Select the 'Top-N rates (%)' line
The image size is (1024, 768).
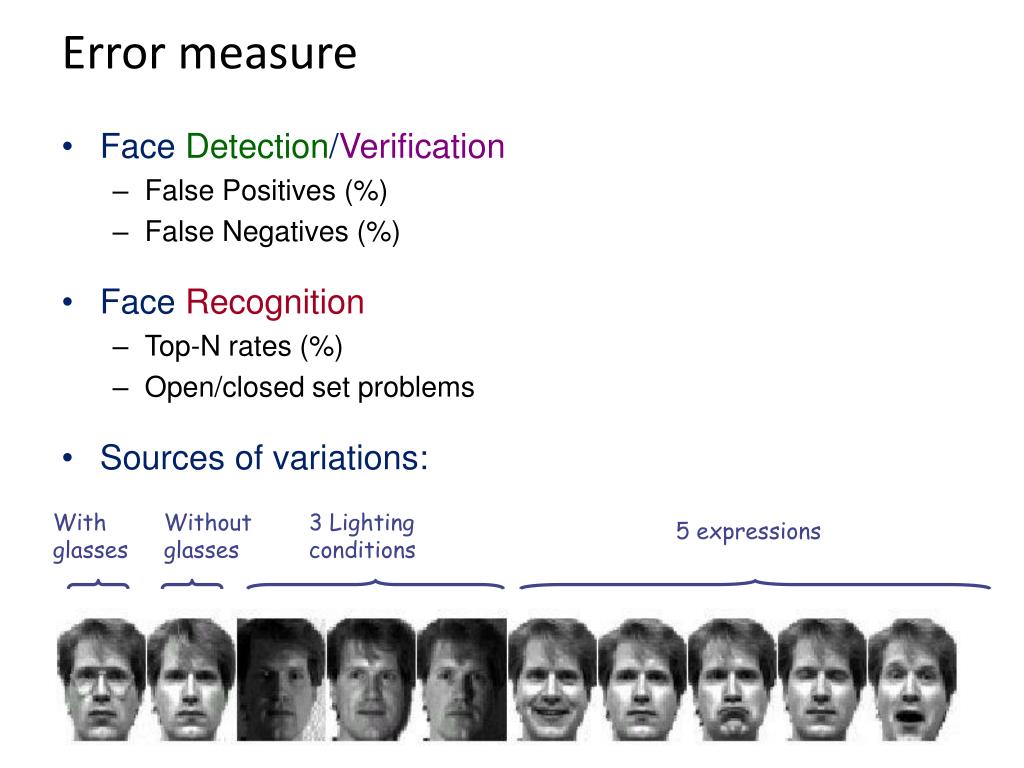coord(244,347)
